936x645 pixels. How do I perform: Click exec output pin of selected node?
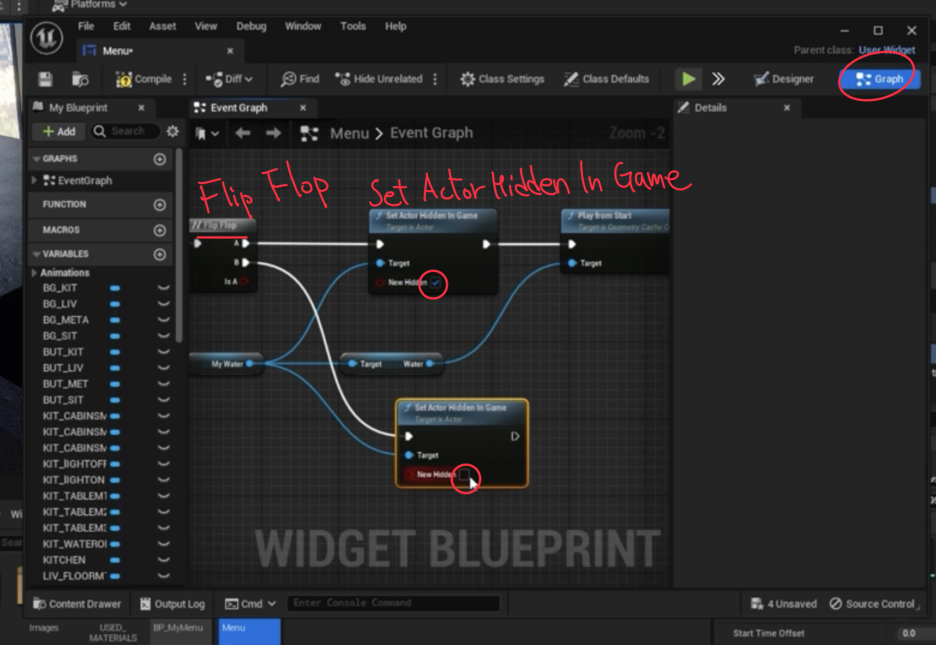(515, 437)
